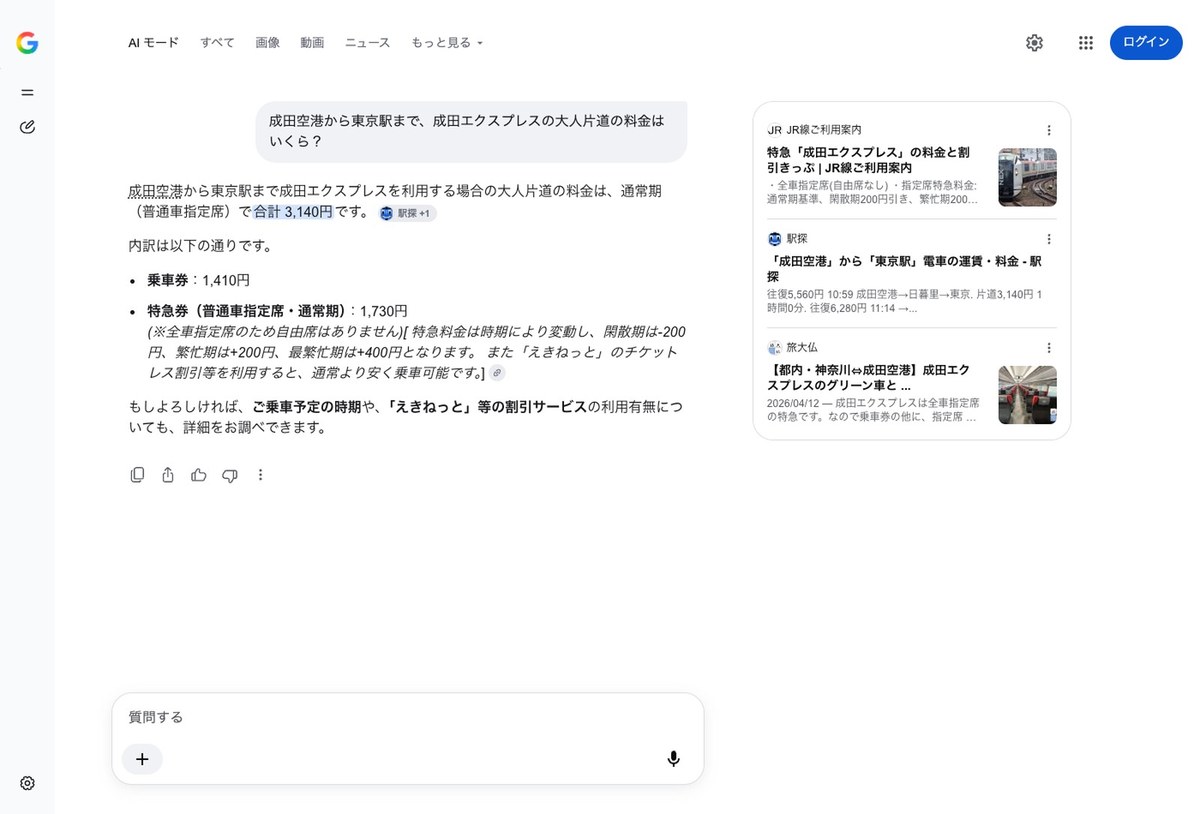The width and height of the screenshot is (1200, 814).
Task: Give thumbs down to the answer
Action: 230,475
